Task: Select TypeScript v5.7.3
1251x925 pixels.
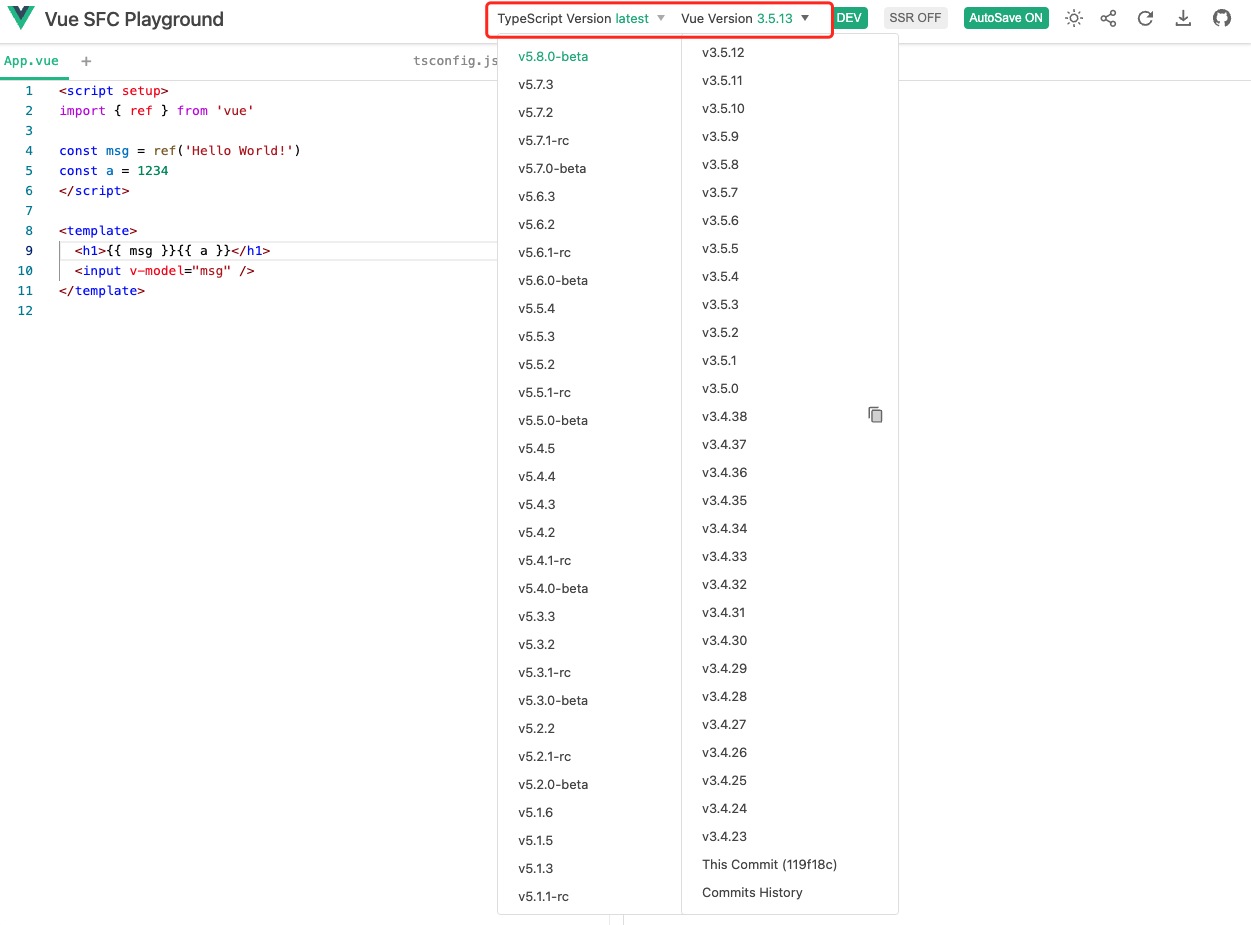Action: click(536, 85)
